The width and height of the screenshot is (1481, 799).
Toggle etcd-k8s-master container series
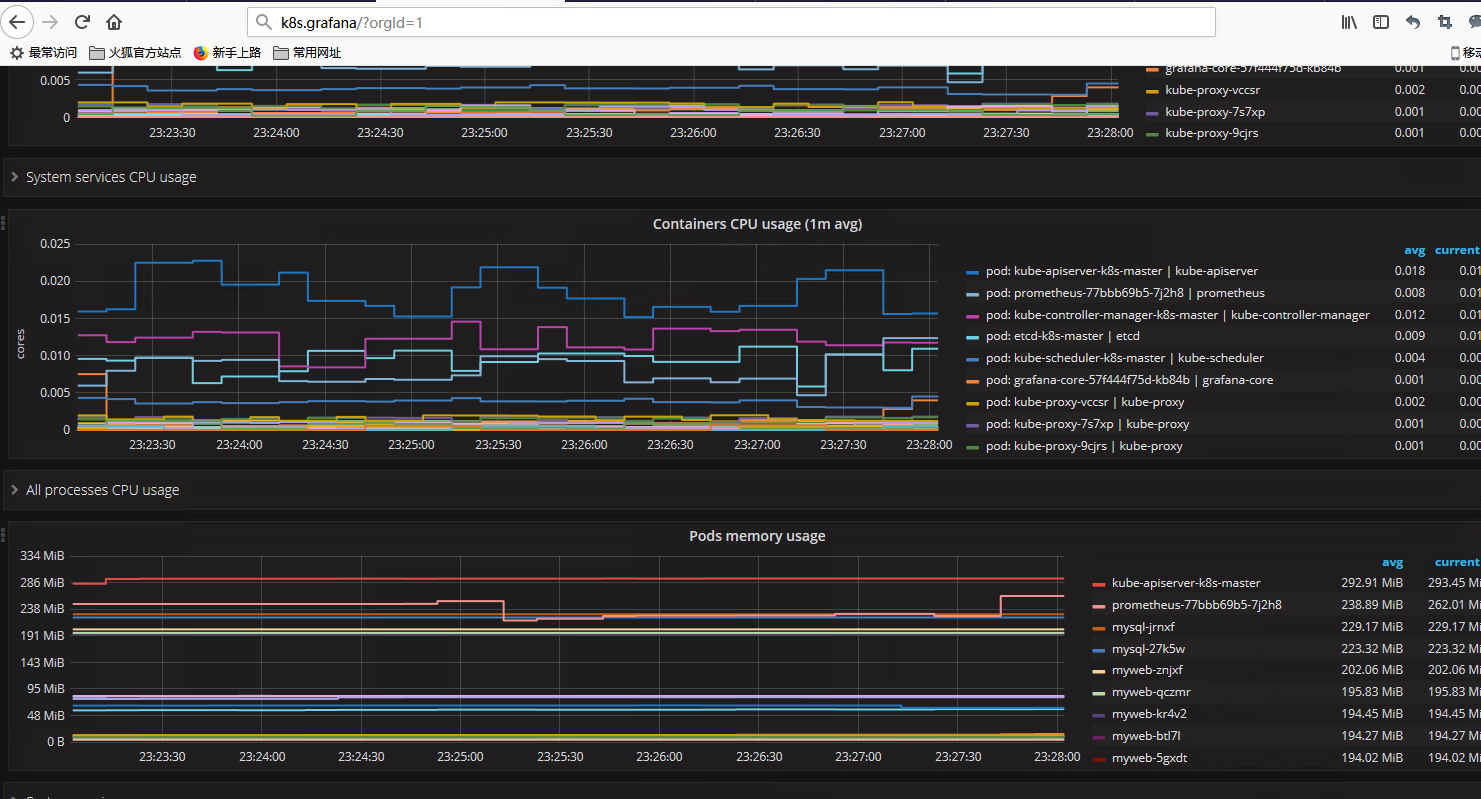coord(1063,336)
